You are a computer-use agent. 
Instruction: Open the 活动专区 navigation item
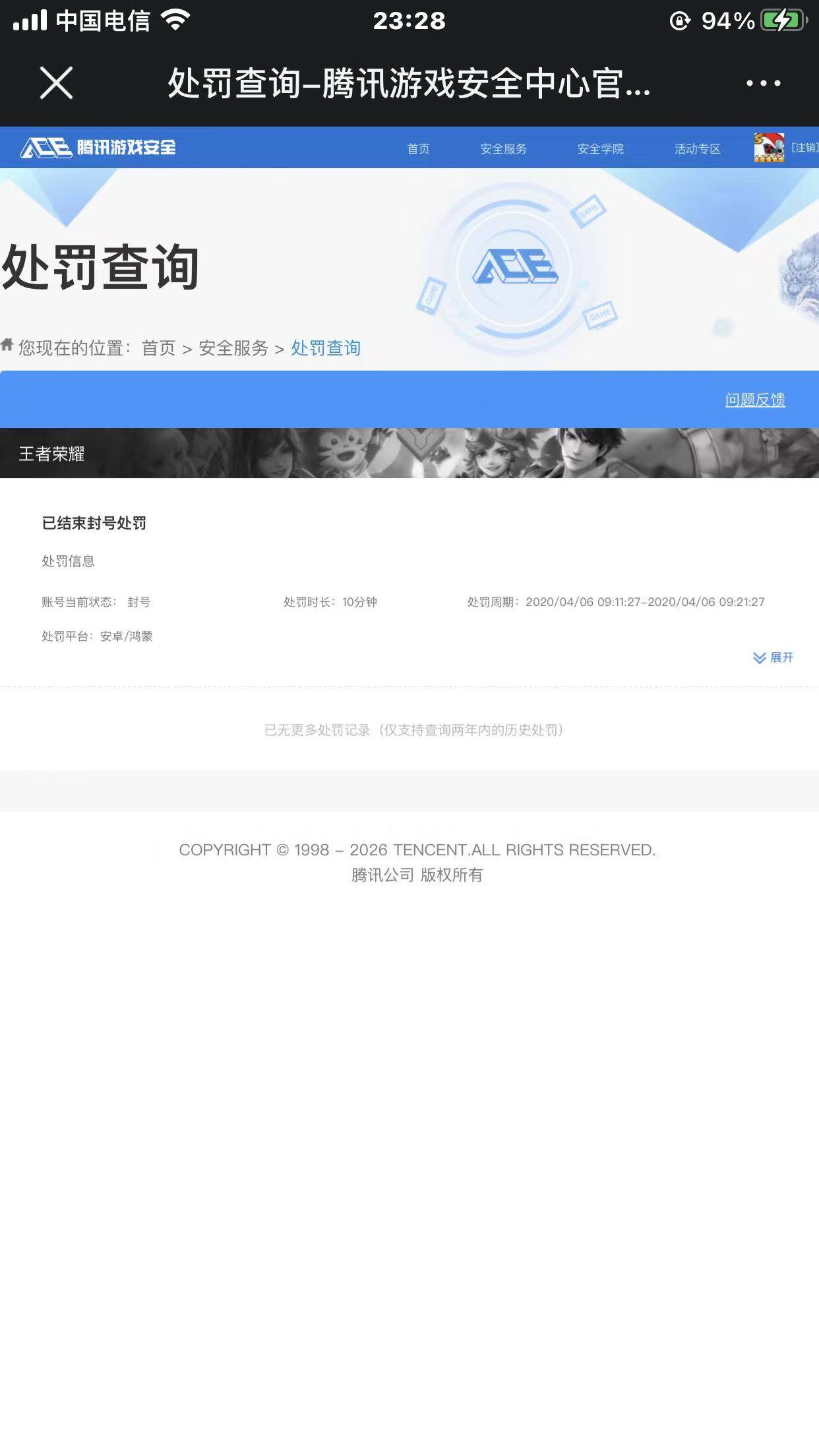click(x=697, y=148)
